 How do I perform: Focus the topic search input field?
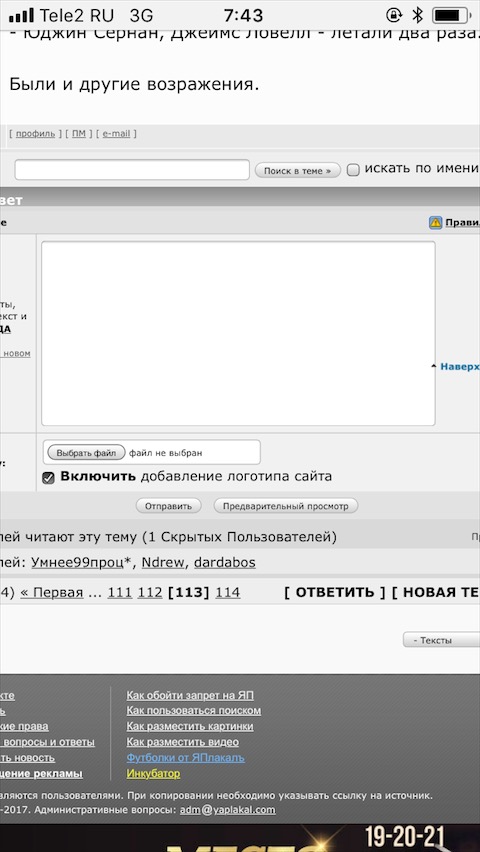click(132, 170)
